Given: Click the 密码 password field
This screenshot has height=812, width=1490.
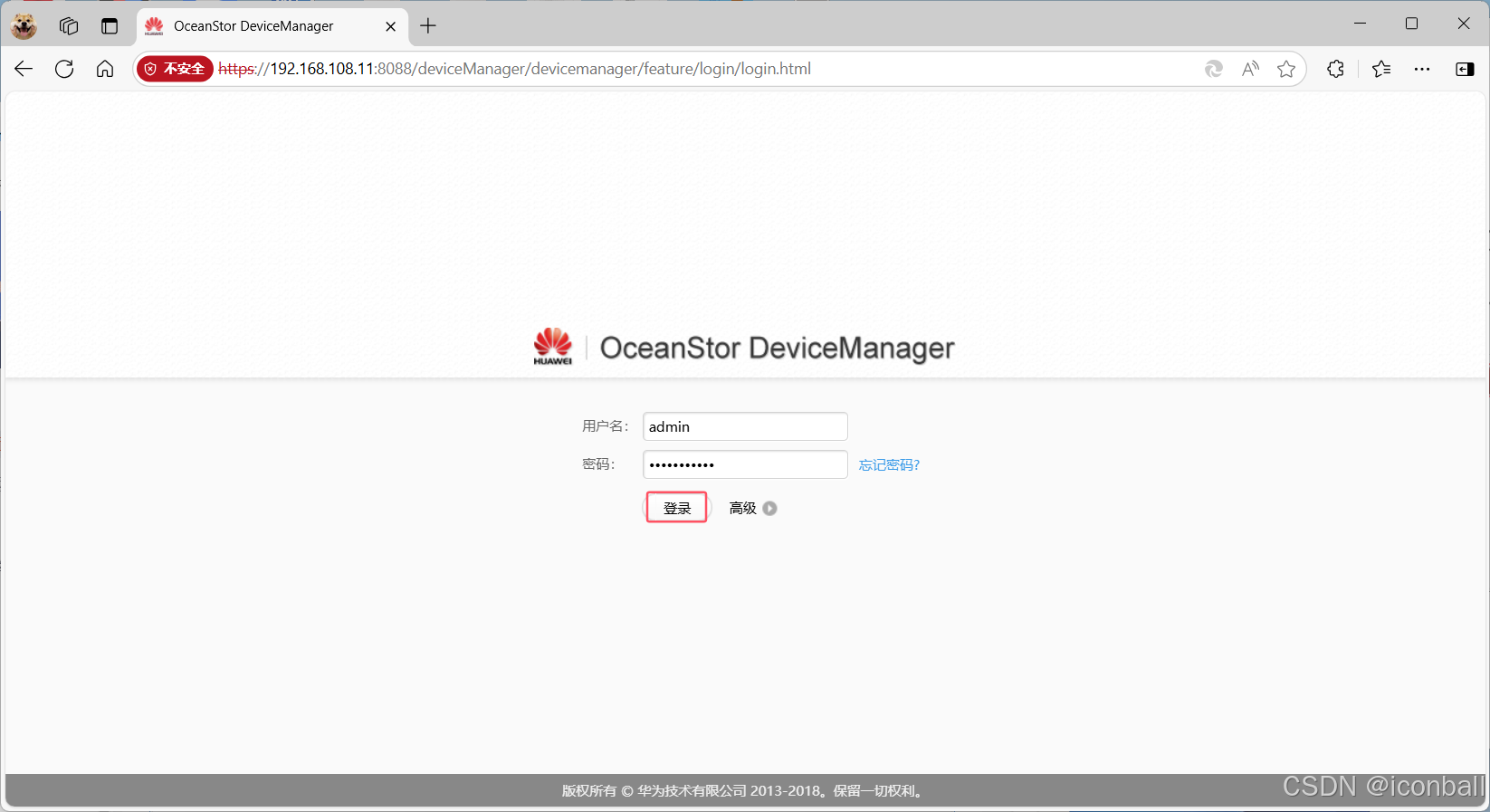Looking at the screenshot, I should click(745, 464).
